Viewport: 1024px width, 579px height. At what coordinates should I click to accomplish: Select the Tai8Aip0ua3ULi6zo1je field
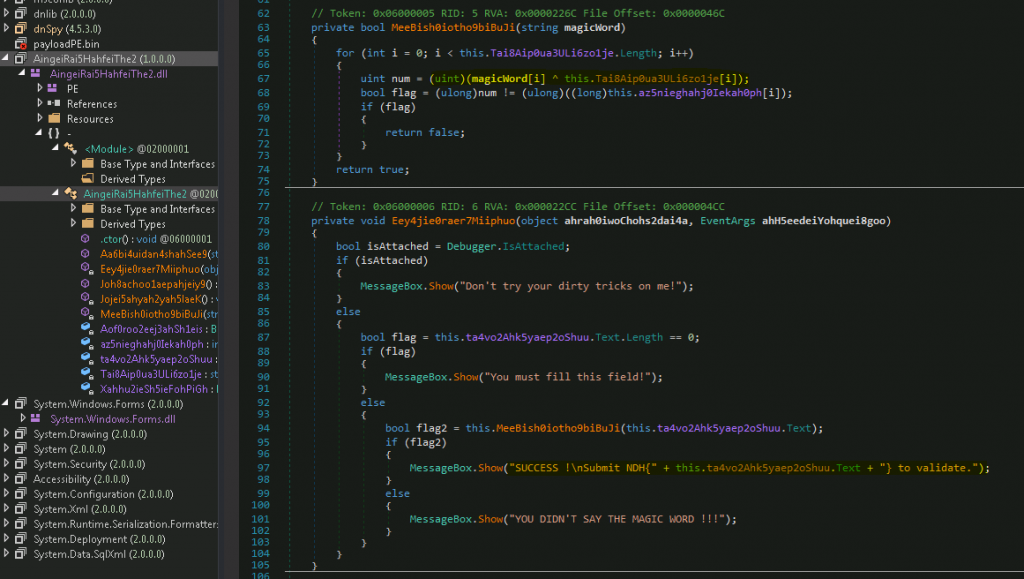coord(86,372)
